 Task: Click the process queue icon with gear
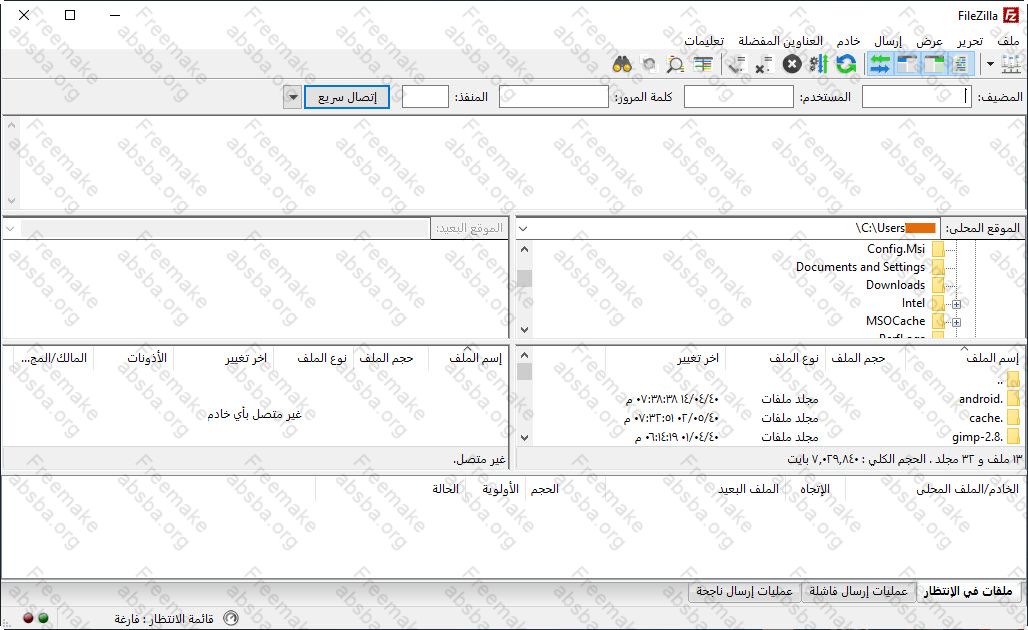pos(818,64)
